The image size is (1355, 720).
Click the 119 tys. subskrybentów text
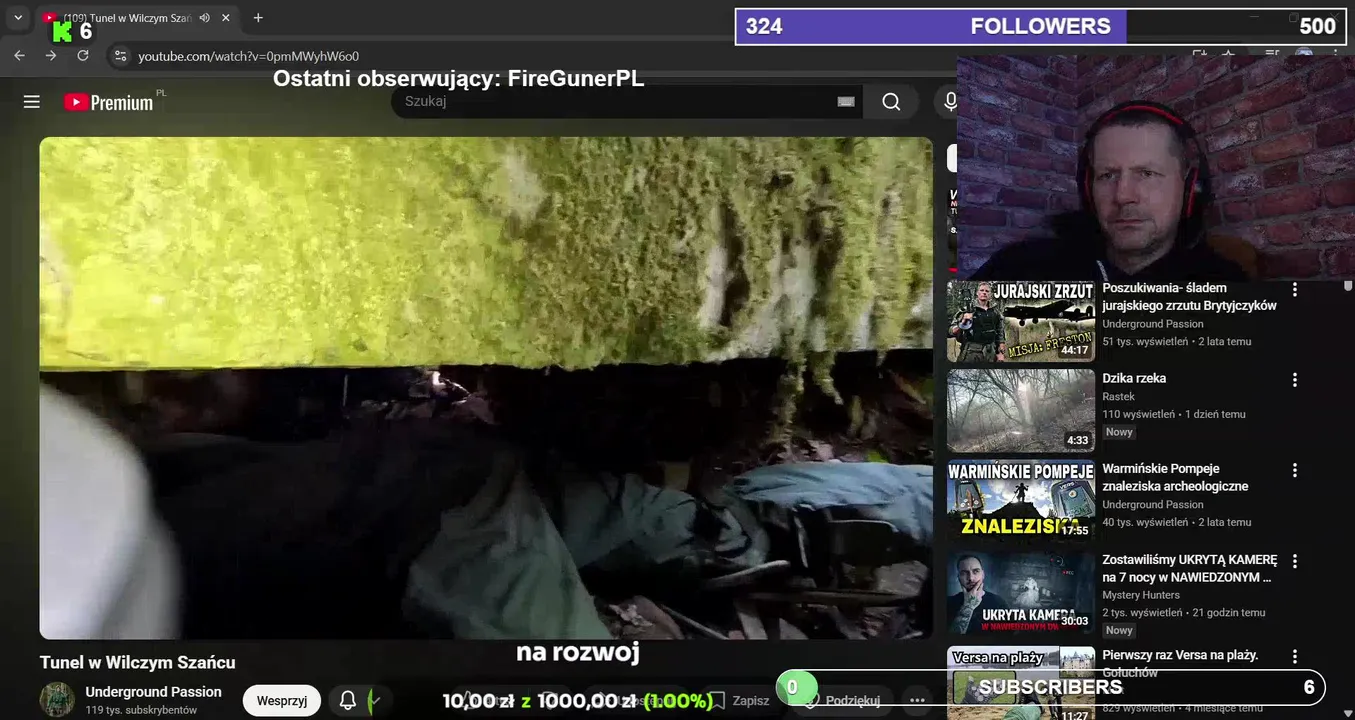(141, 710)
